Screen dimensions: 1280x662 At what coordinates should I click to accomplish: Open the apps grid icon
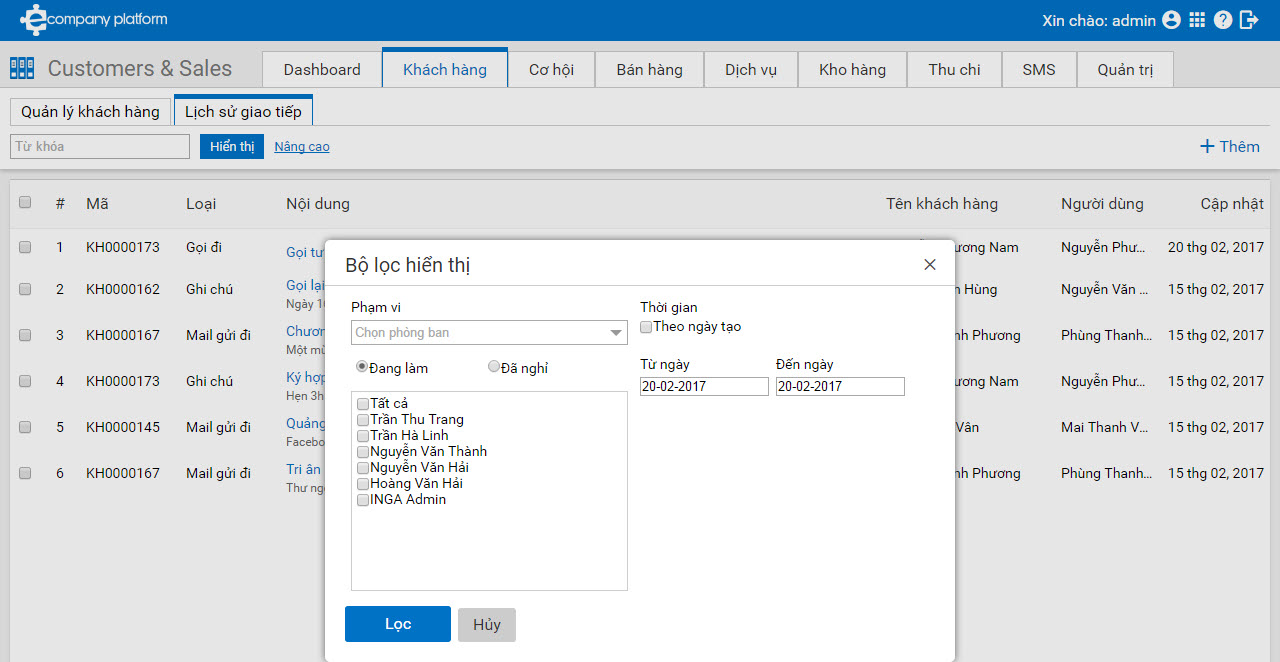click(x=1197, y=20)
